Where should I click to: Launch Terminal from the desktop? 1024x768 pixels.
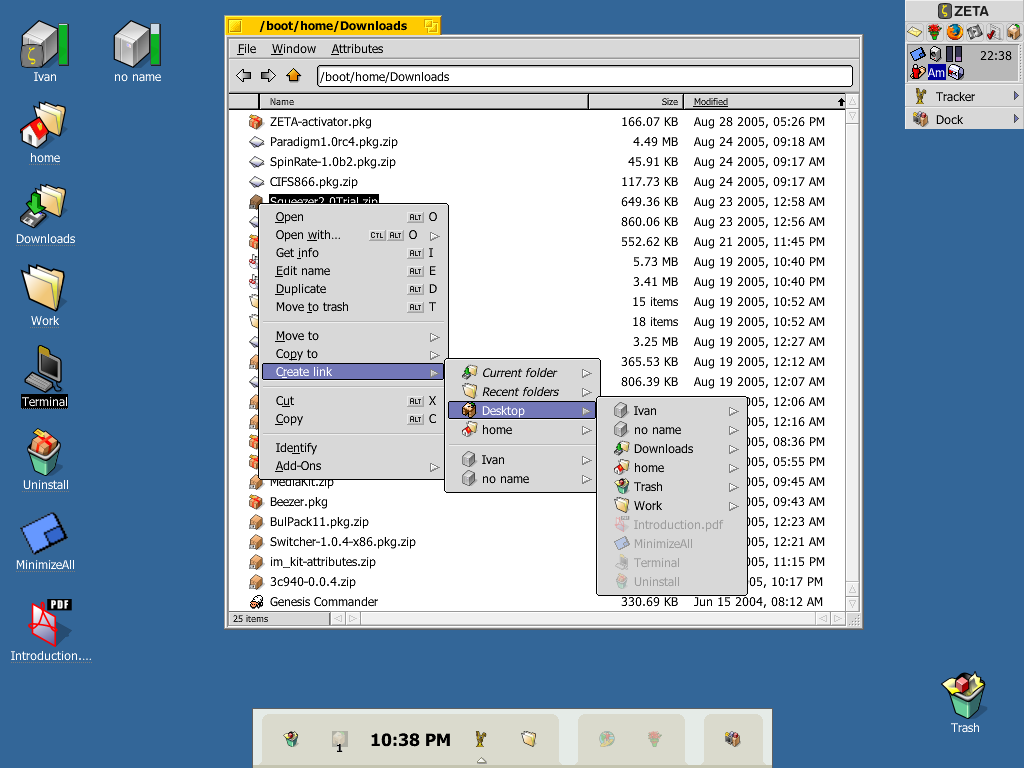click(x=44, y=369)
